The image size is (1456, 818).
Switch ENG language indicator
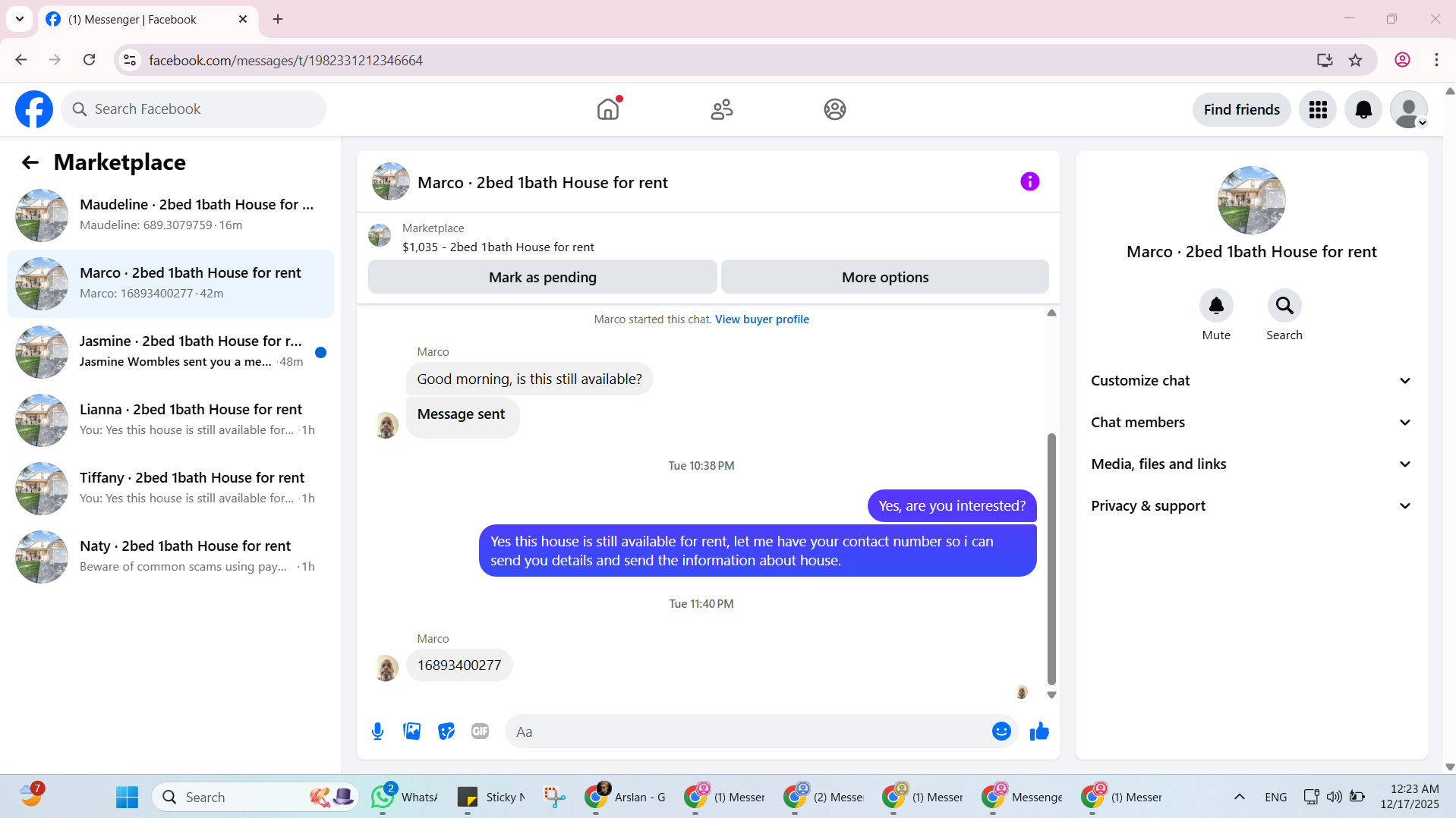pos(1276,797)
